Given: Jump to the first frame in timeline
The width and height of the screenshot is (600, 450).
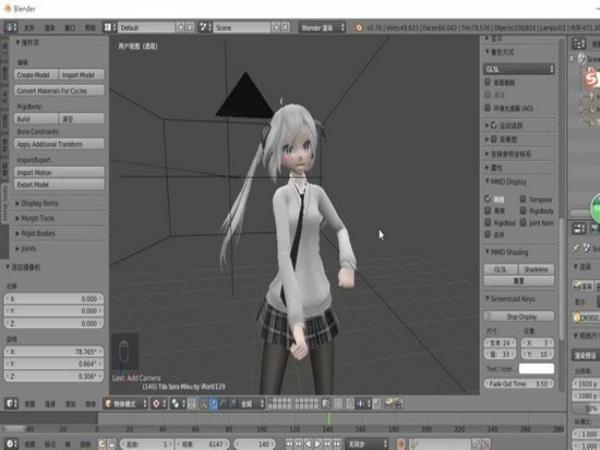Looking at the screenshot, I should pos(290,444).
